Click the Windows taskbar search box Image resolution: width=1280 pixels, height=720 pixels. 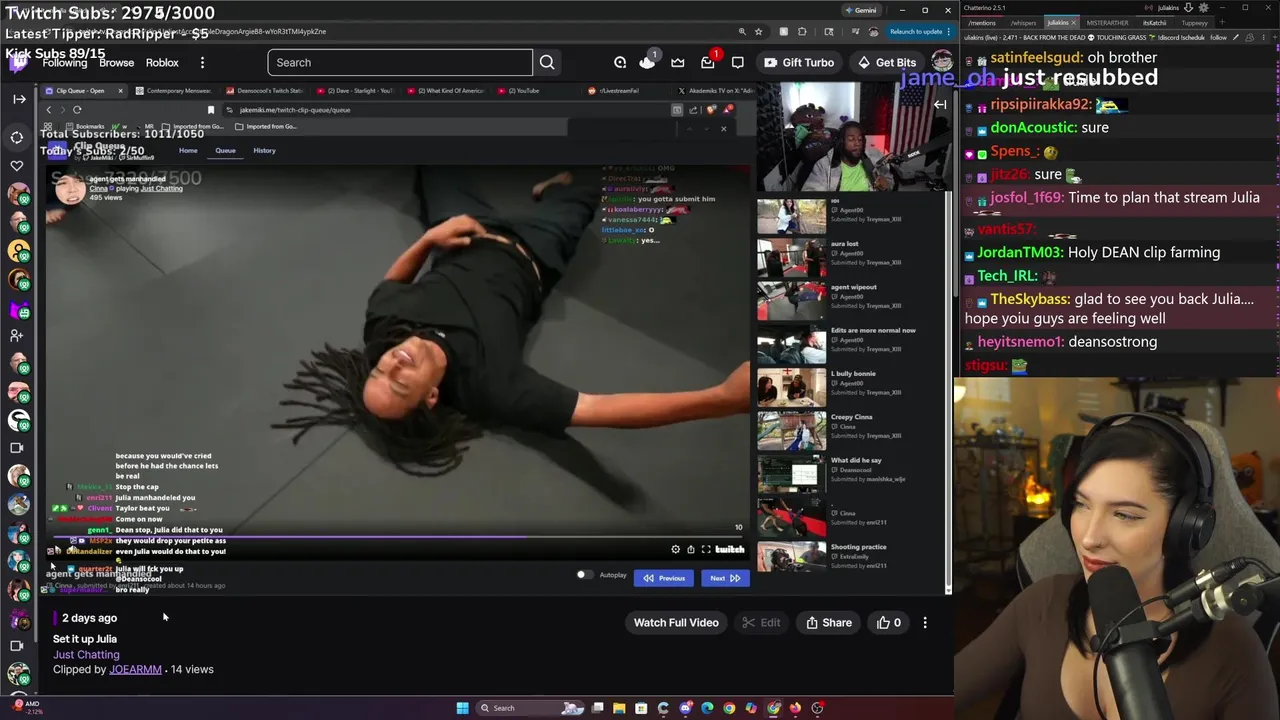(x=529, y=708)
